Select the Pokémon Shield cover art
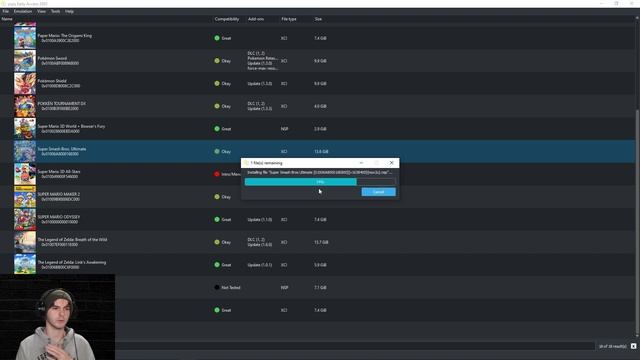The image size is (640, 360). 25,83
